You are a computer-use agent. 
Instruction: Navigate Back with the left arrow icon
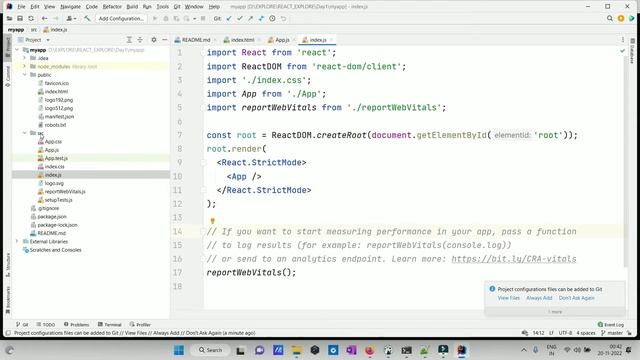pos(44,18)
